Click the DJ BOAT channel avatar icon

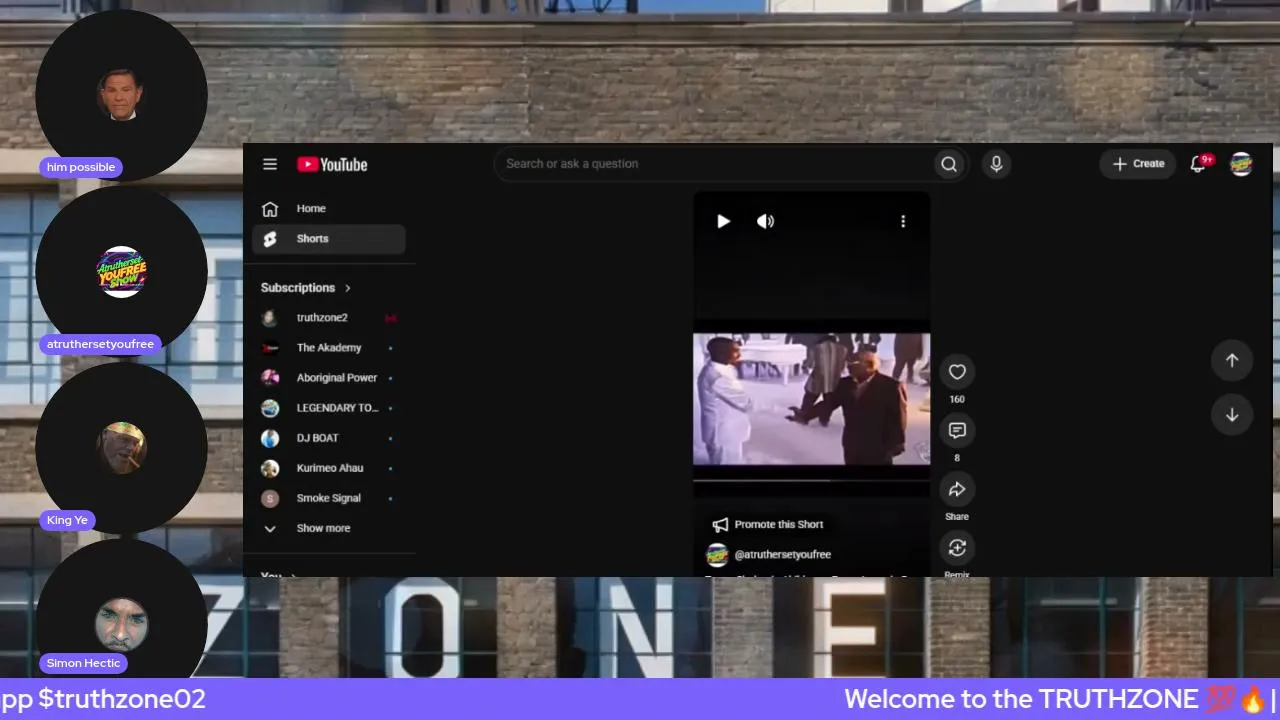point(270,438)
